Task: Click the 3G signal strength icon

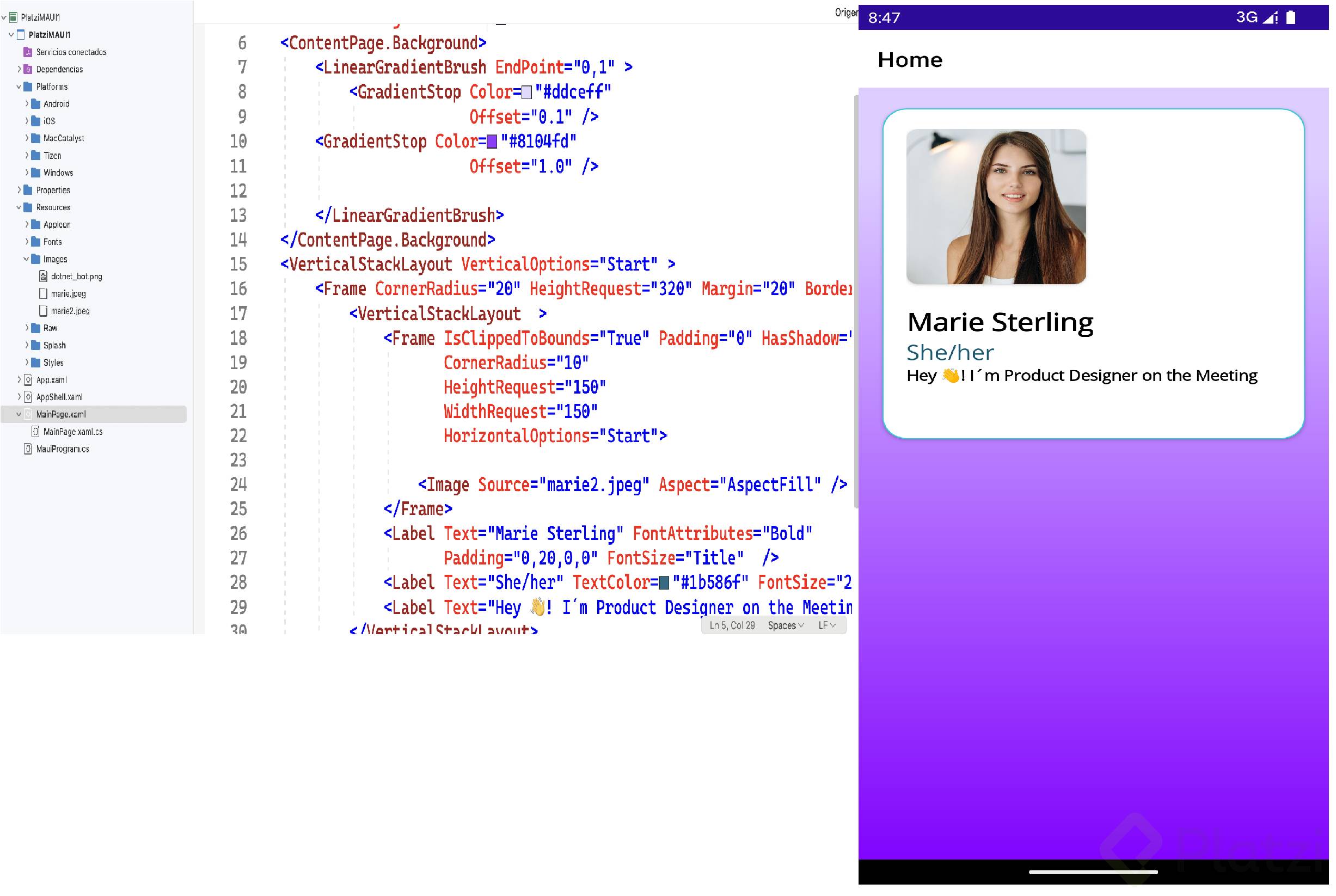Action: pos(1270,18)
